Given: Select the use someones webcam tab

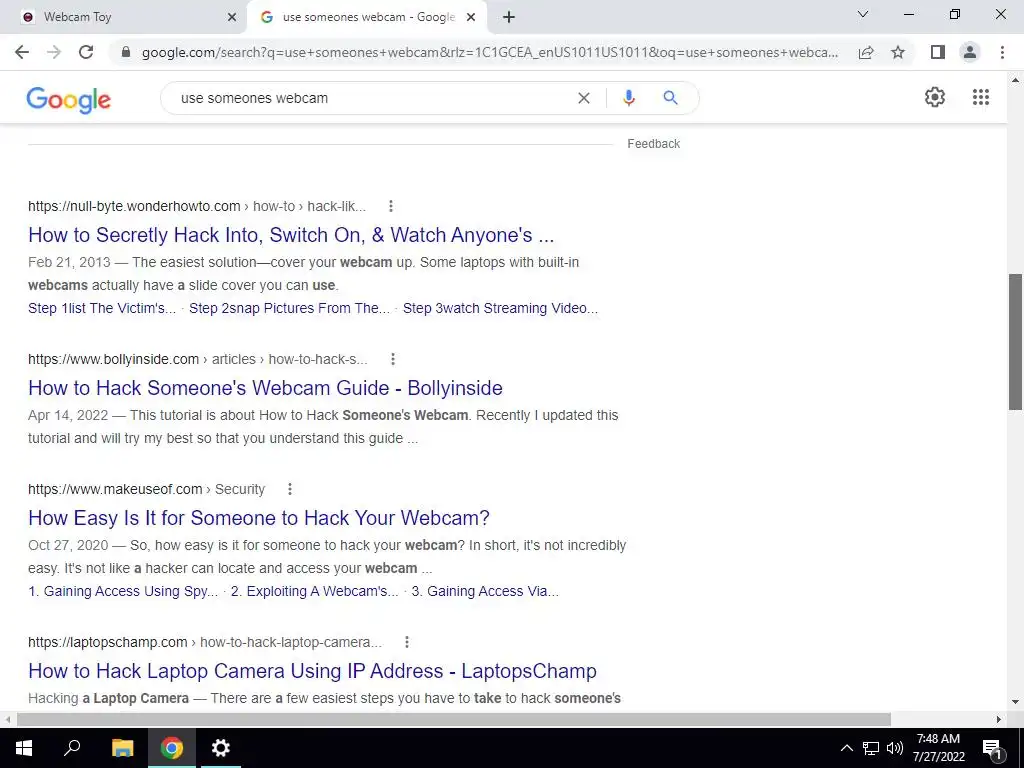Looking at the screenshot, I should point(368,18).
